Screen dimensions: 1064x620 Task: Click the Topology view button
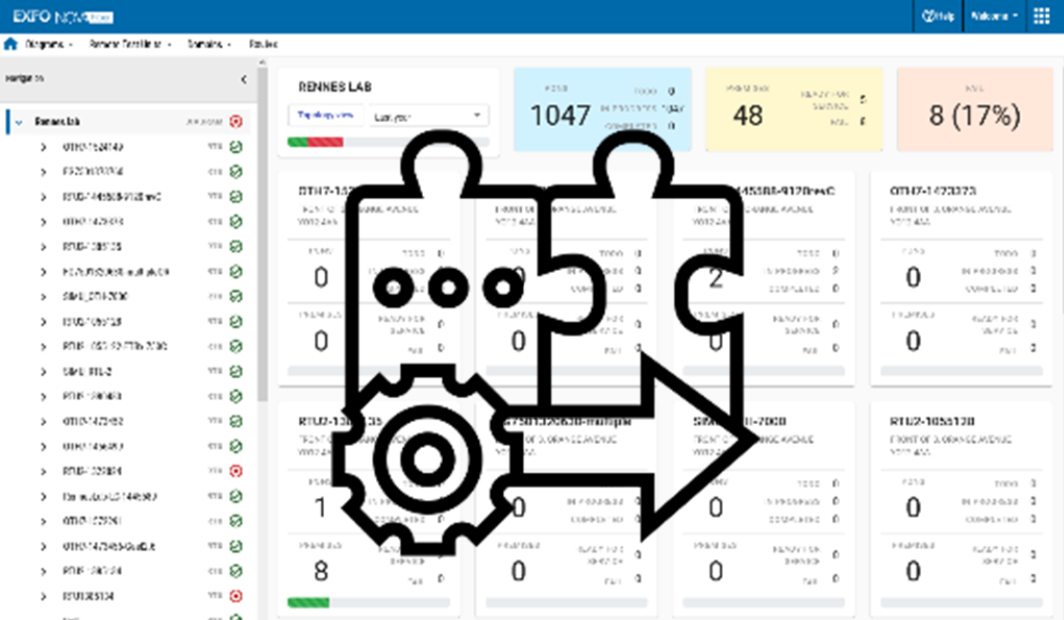[326, 115]
